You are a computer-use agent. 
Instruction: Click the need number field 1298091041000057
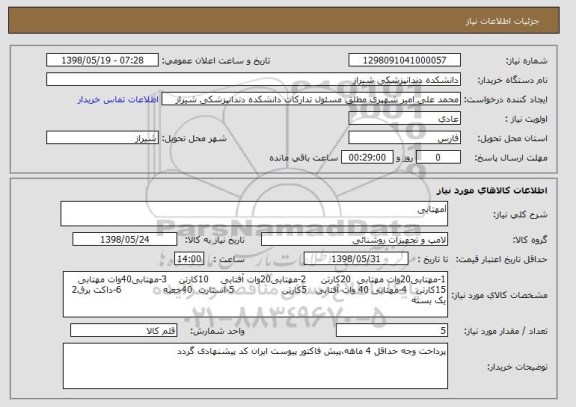point(404,60)
